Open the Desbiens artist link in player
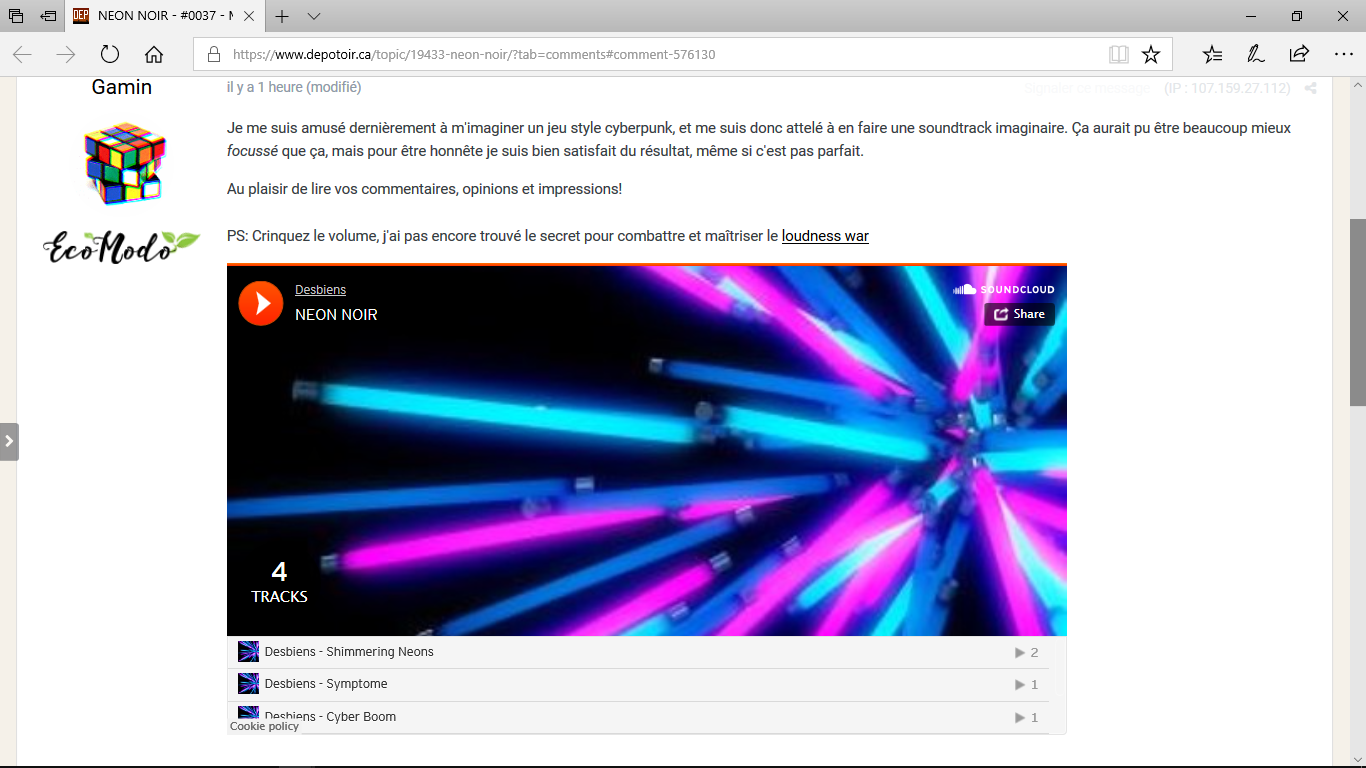This screenshot has height=768, width=1366. [x=320, y=290]
